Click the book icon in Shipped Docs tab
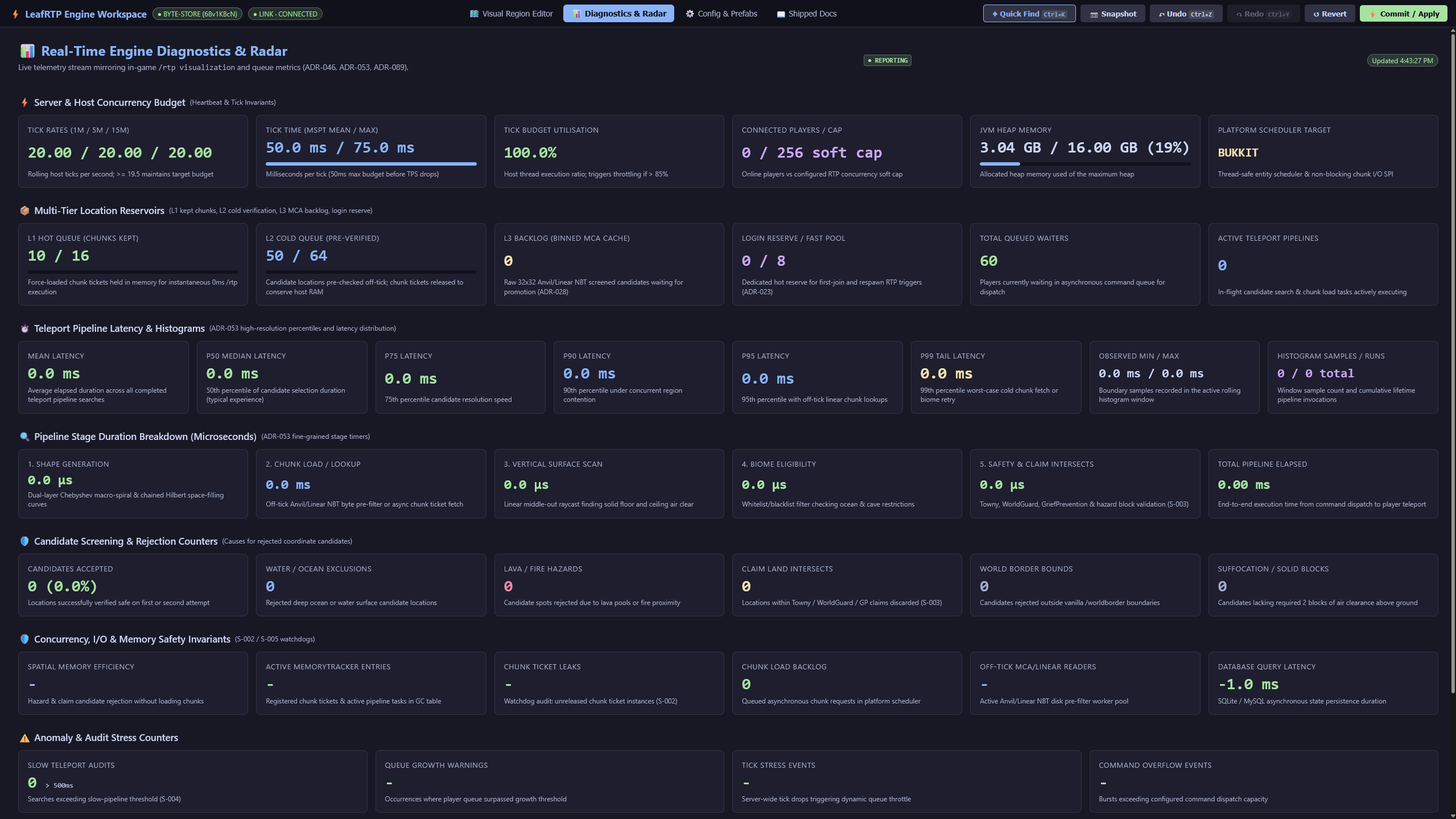Viewport: 1456px width, 819px height. tap(781, 14)
